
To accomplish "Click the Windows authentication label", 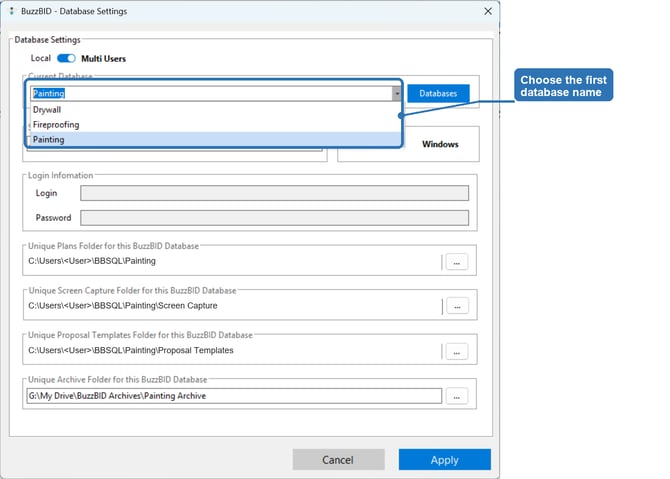I will click(440, 144).
